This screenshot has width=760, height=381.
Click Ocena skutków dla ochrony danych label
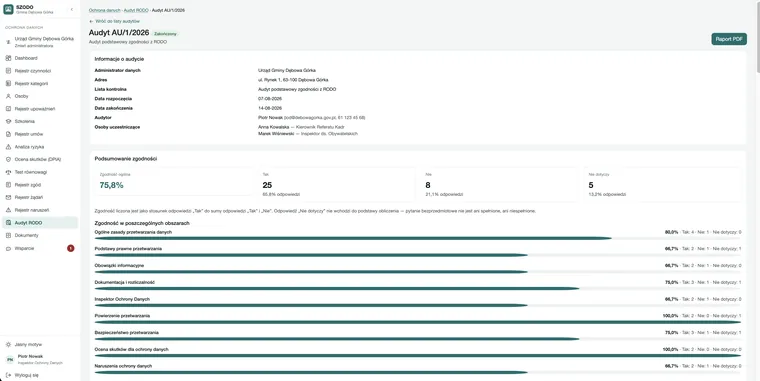click(132, 349)
